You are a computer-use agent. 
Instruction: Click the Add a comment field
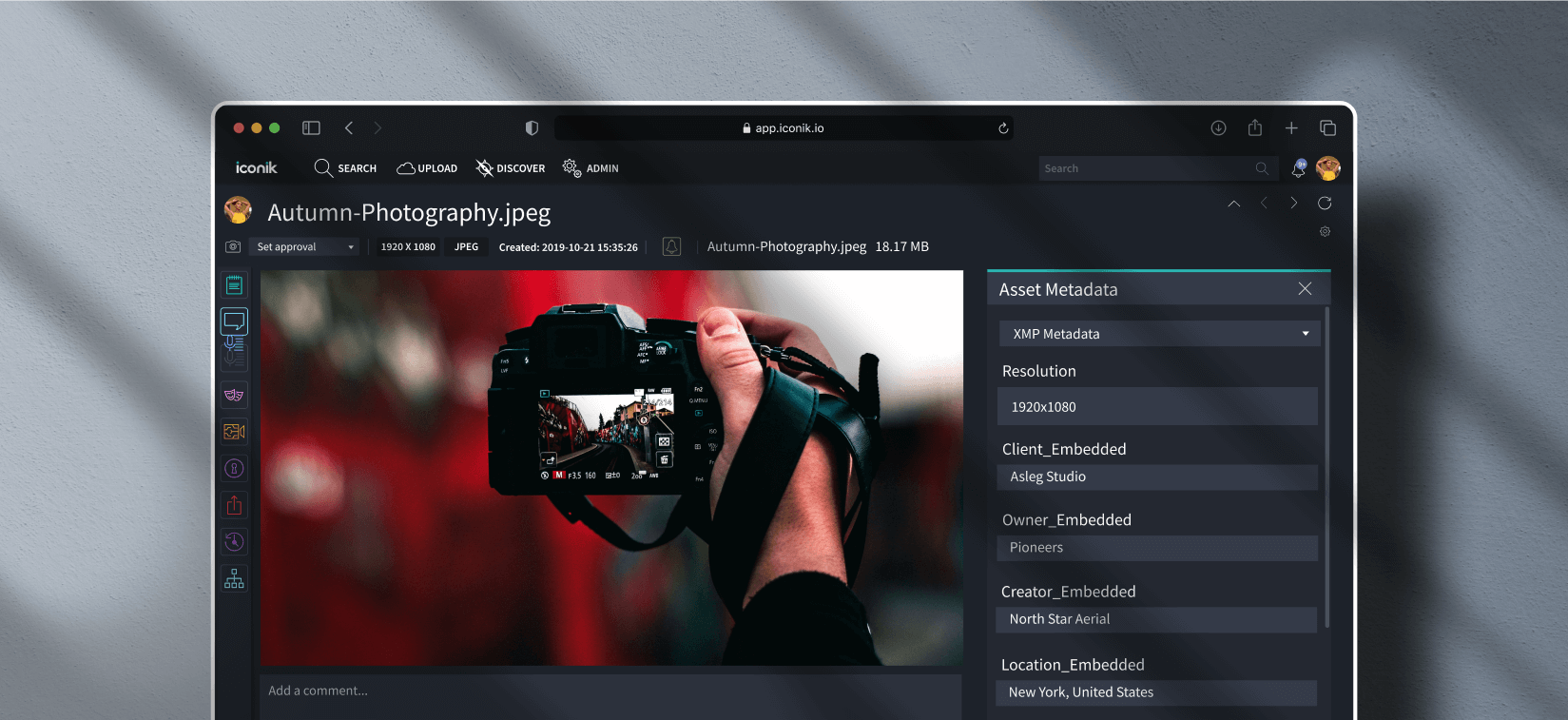[x=610, y=691]
